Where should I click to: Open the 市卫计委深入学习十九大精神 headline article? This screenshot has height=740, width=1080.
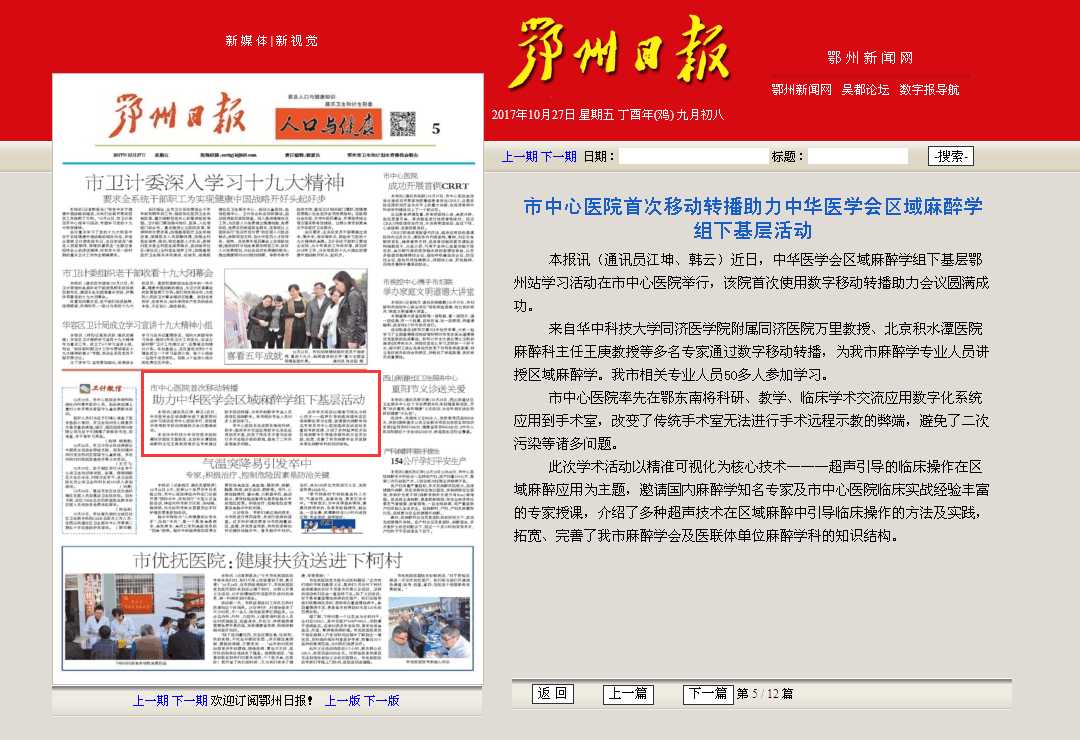click(x=215, y=183)
